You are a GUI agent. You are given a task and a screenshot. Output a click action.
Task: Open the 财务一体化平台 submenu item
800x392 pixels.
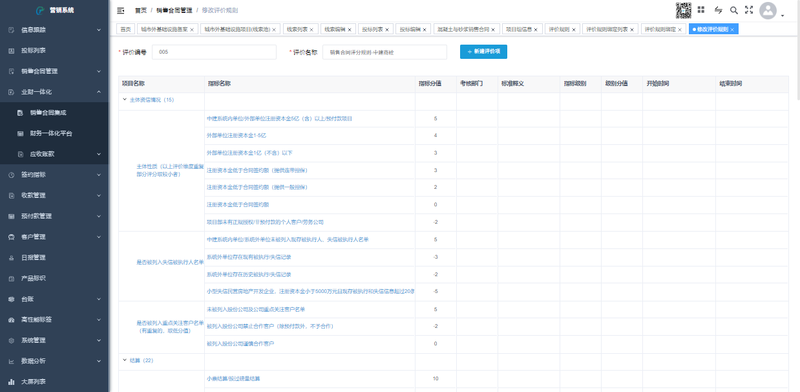tap(54, 133)
